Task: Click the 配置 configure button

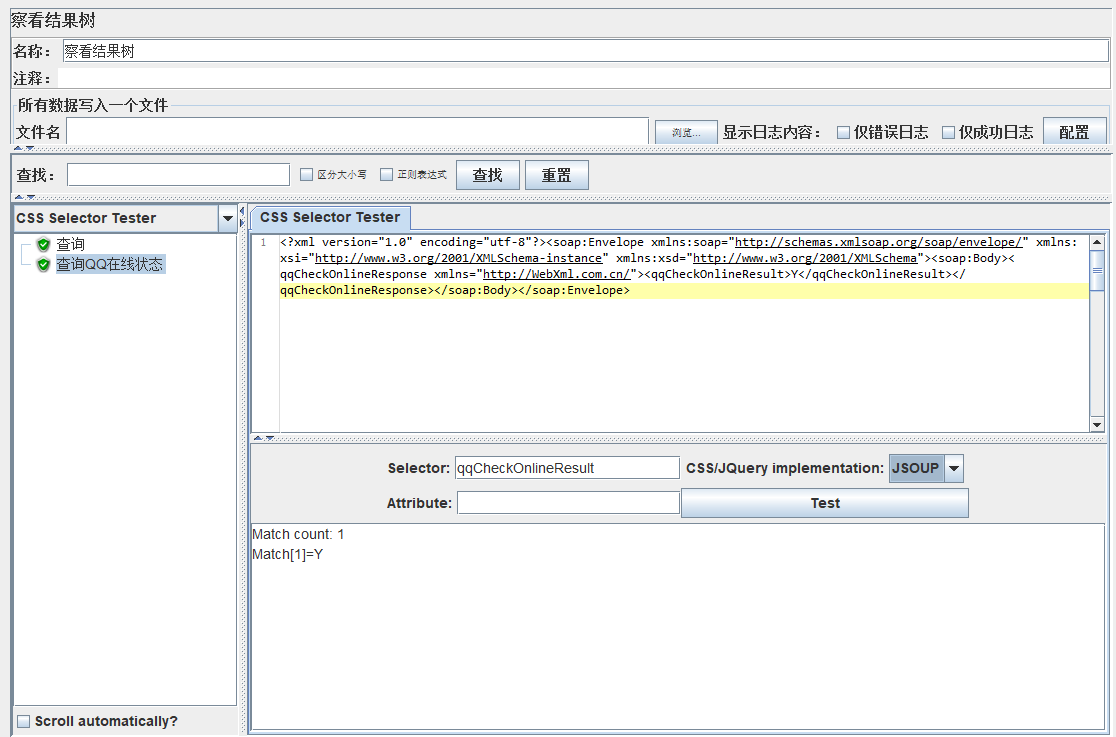Action: coord(1074,132)
